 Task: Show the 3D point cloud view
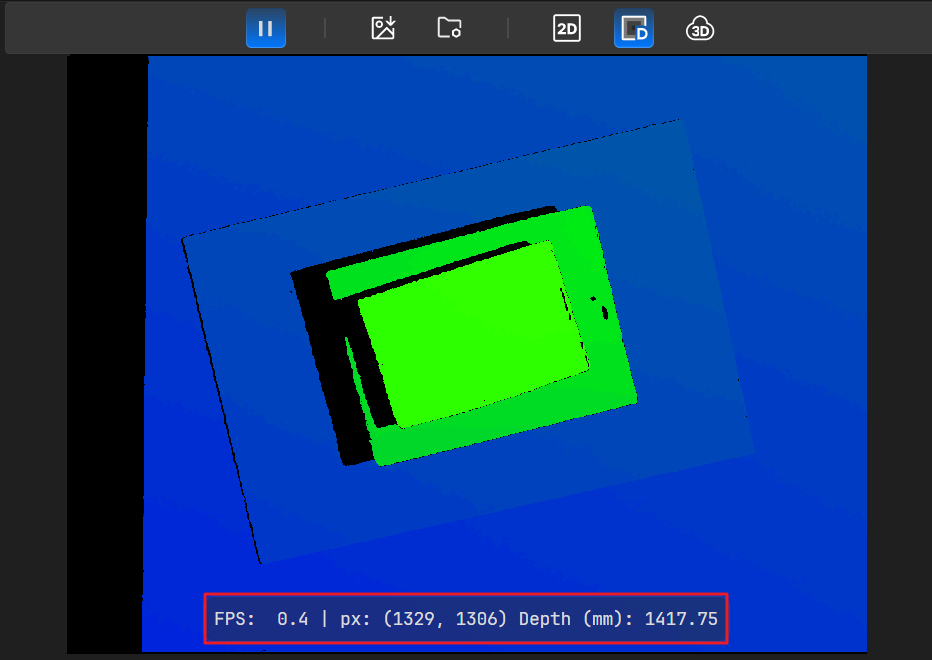pos(700,29)
